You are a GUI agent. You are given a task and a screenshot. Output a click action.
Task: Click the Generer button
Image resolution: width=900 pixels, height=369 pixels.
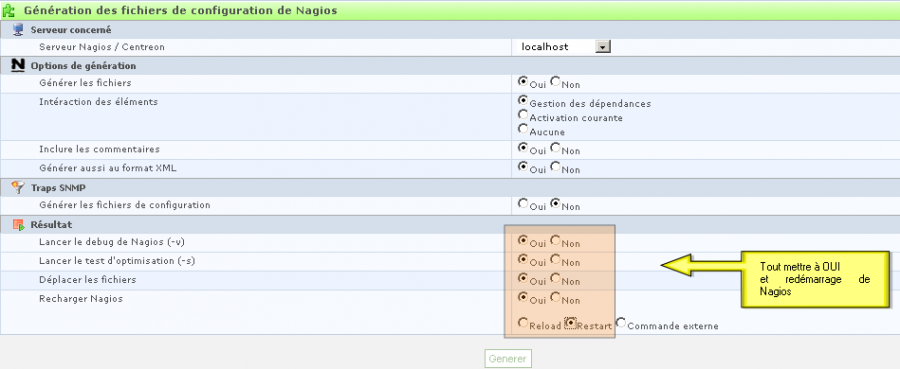508,359
